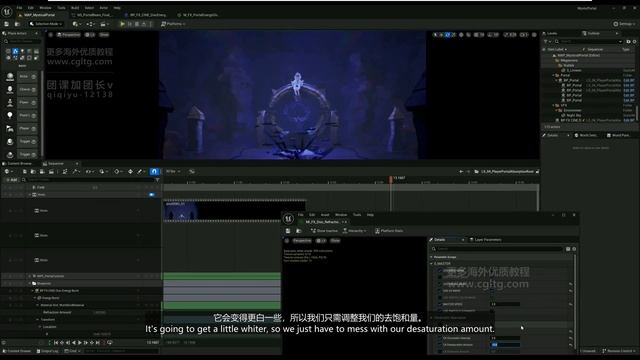
Task: Toggle checkbox of parameter valued 1.0 mid-list
Action: 440,304
